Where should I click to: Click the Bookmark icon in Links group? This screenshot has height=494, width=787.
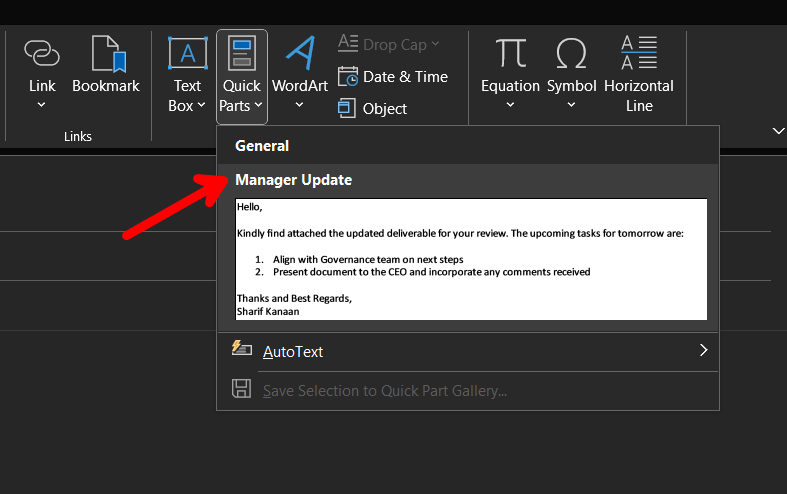[105, 54]
